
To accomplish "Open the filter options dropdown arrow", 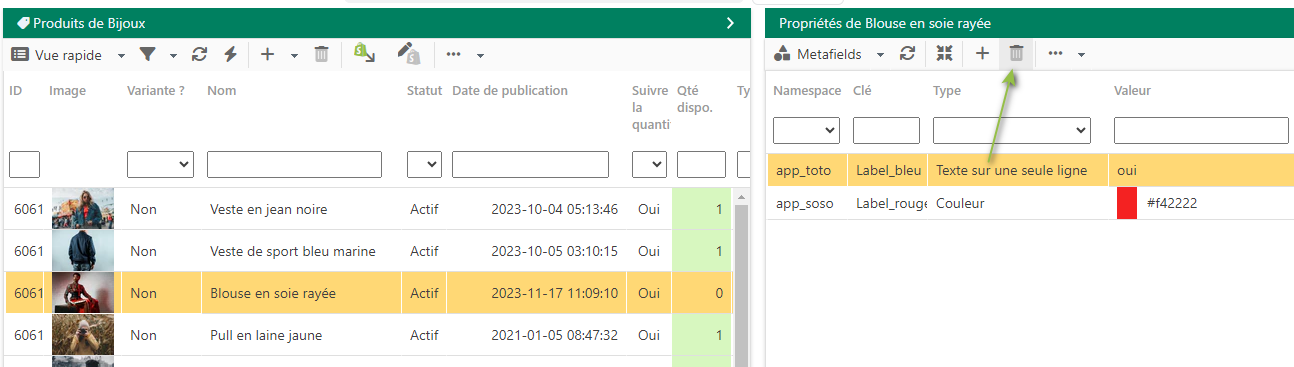I will pos(173,55).
